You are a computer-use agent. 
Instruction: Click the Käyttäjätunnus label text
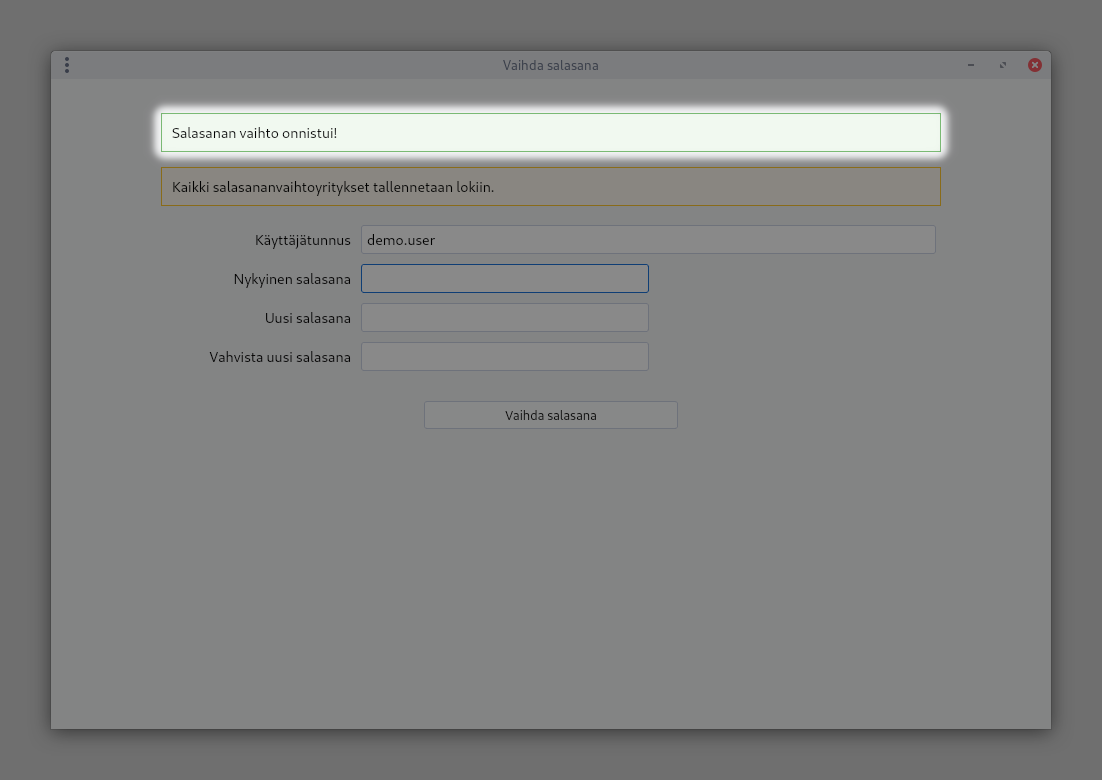[302, 240]
